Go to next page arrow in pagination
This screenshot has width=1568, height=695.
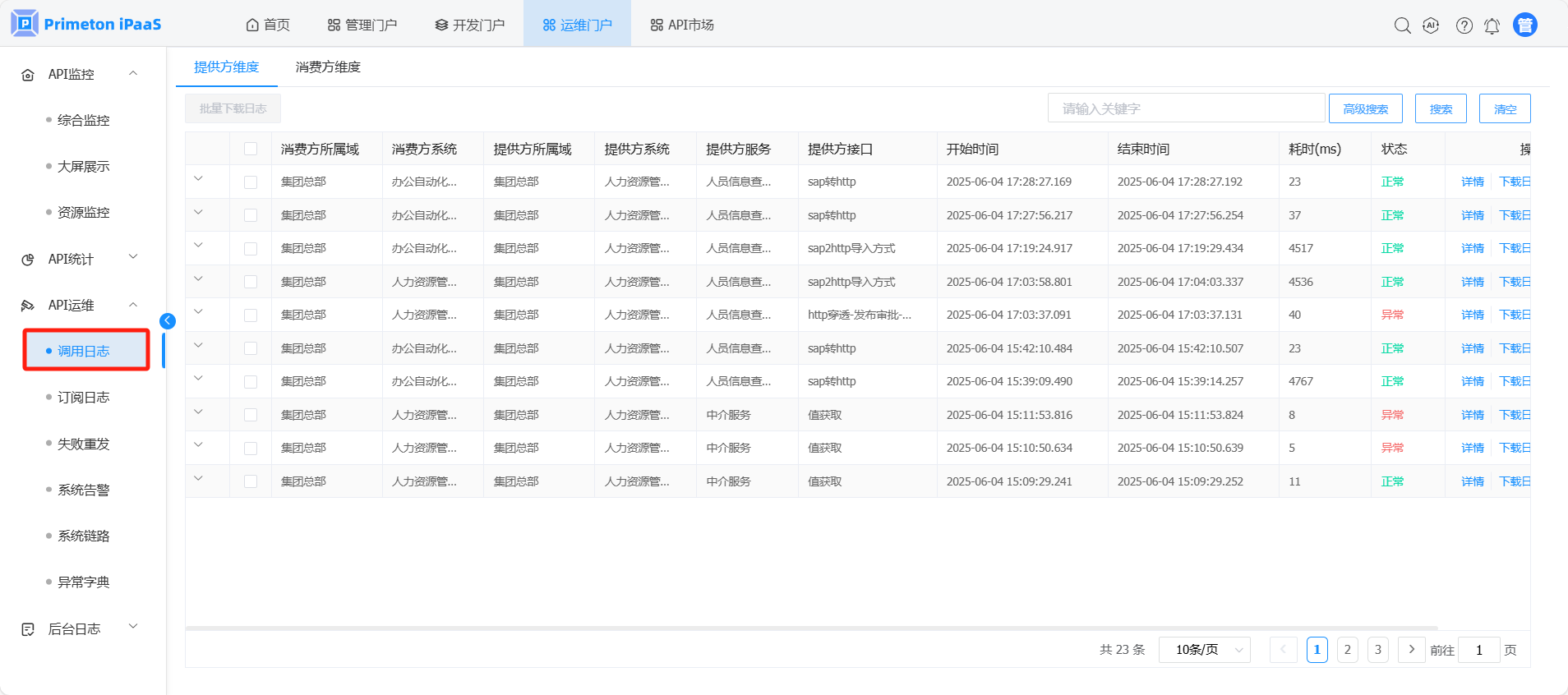tap(1411, 650)
